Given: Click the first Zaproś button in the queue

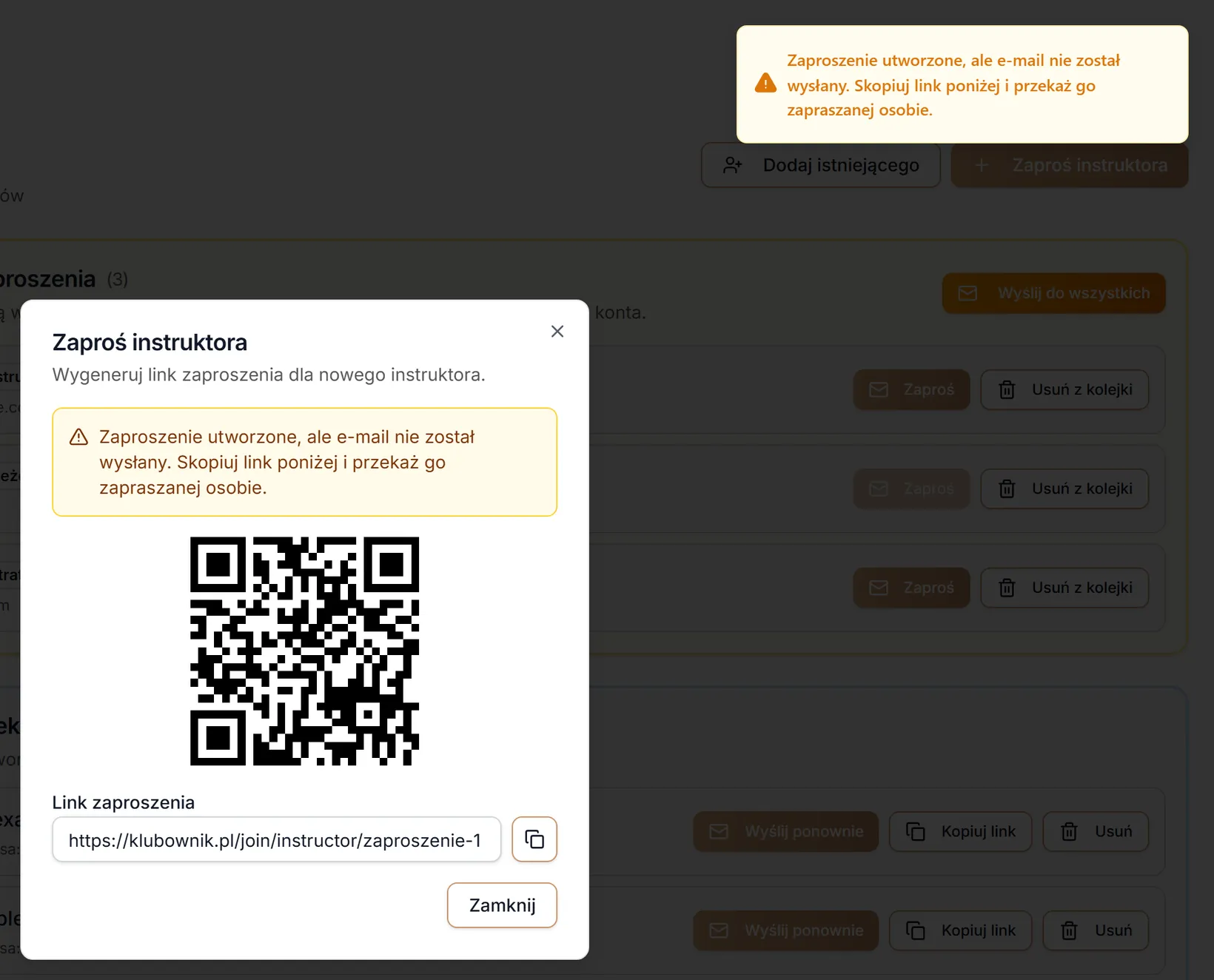Looking at the screenshot, I should coord(911,389).
